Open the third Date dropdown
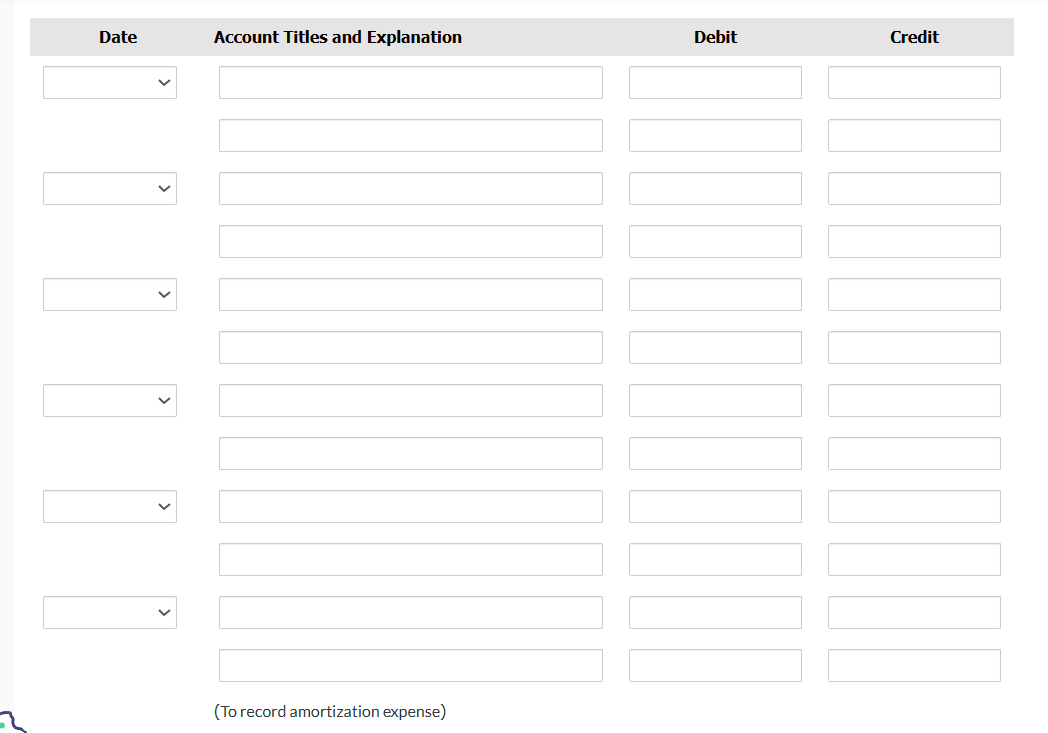Viewport: 1048px width, 733px height. tap(110, 295)
